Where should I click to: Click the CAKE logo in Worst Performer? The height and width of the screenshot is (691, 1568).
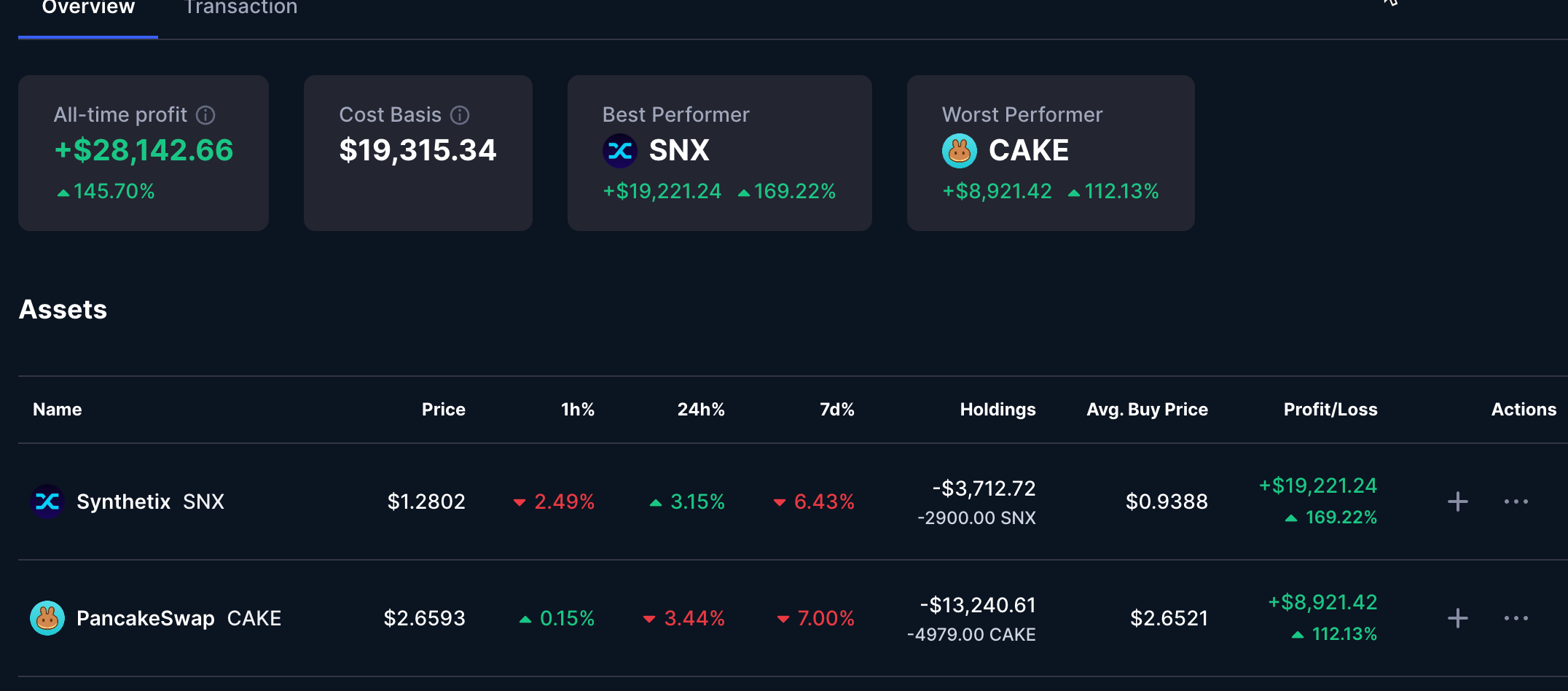[960, 151]
